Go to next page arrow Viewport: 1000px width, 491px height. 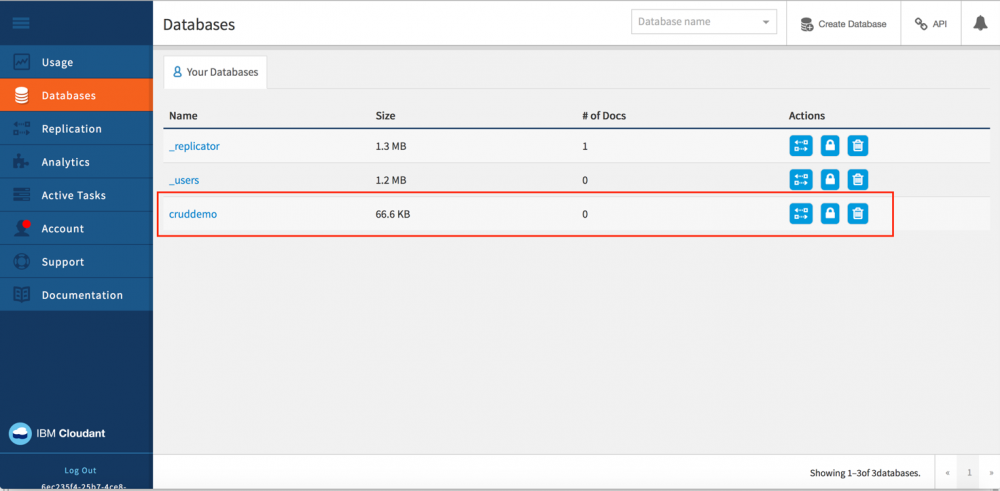point(990,473)
